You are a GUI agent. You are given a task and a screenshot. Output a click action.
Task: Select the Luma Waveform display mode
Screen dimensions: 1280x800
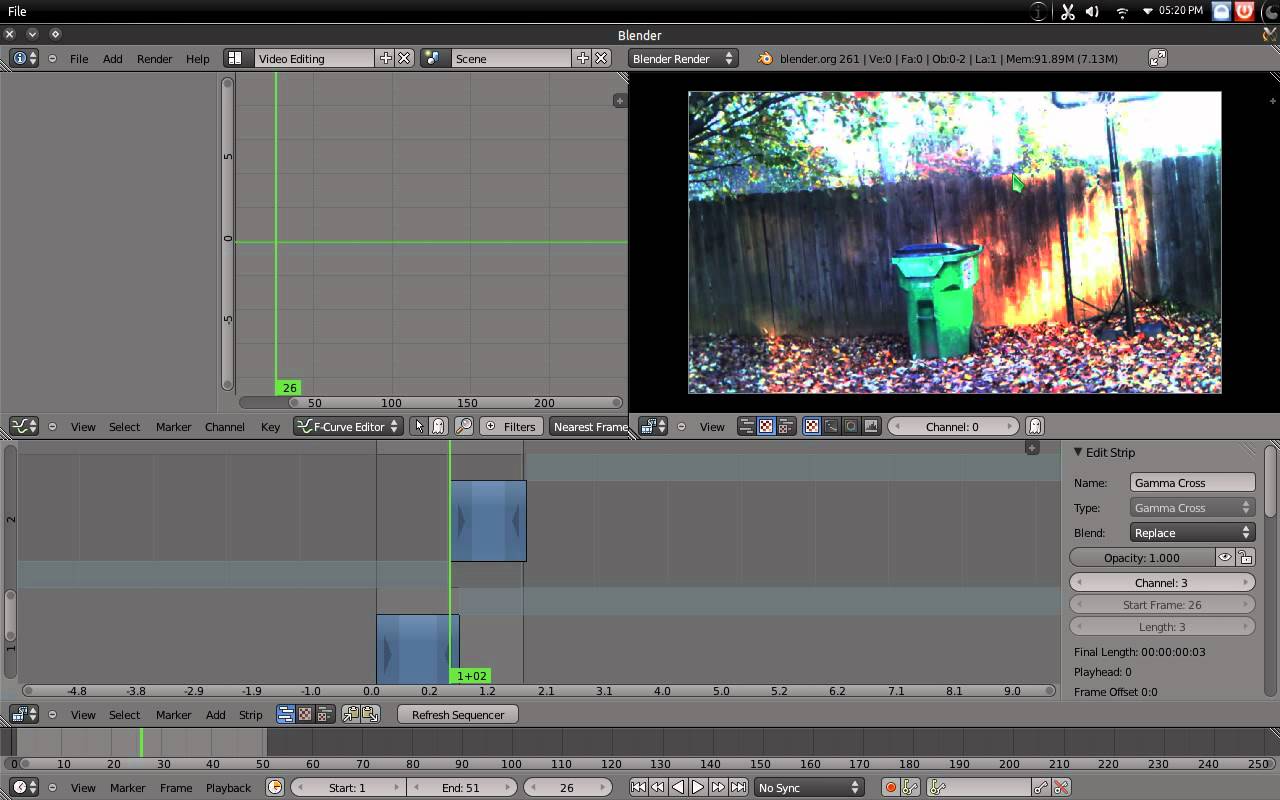831,426
